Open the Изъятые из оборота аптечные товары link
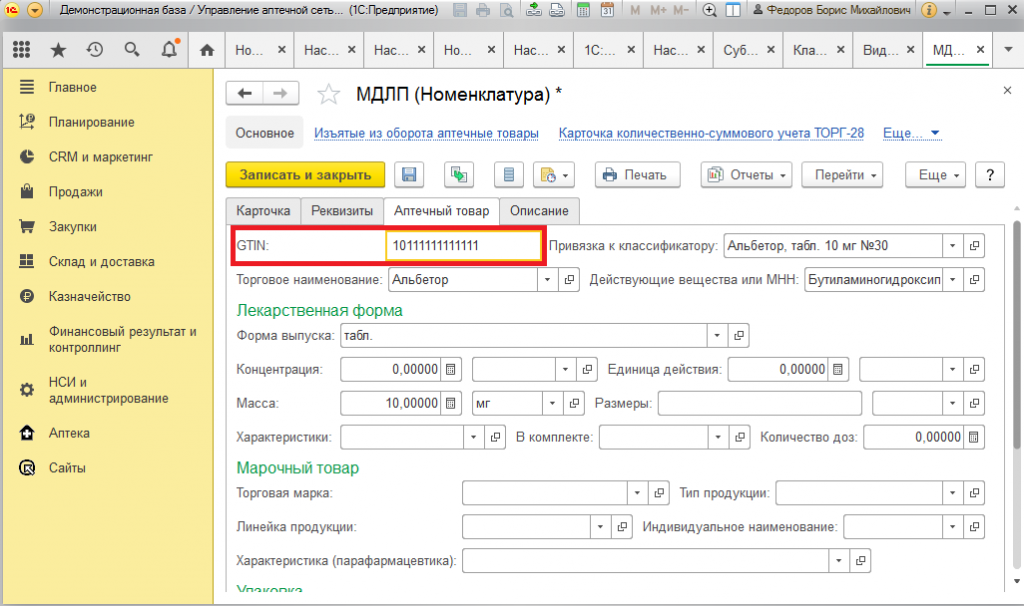The width and height of the screenshot is (1024, 606). point(426,133)
